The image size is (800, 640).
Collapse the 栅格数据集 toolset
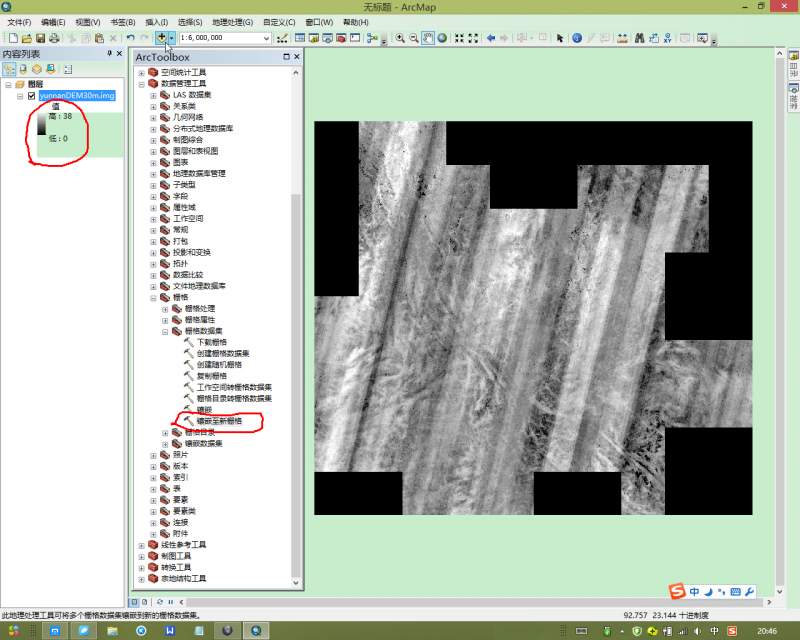click(165, 331)
